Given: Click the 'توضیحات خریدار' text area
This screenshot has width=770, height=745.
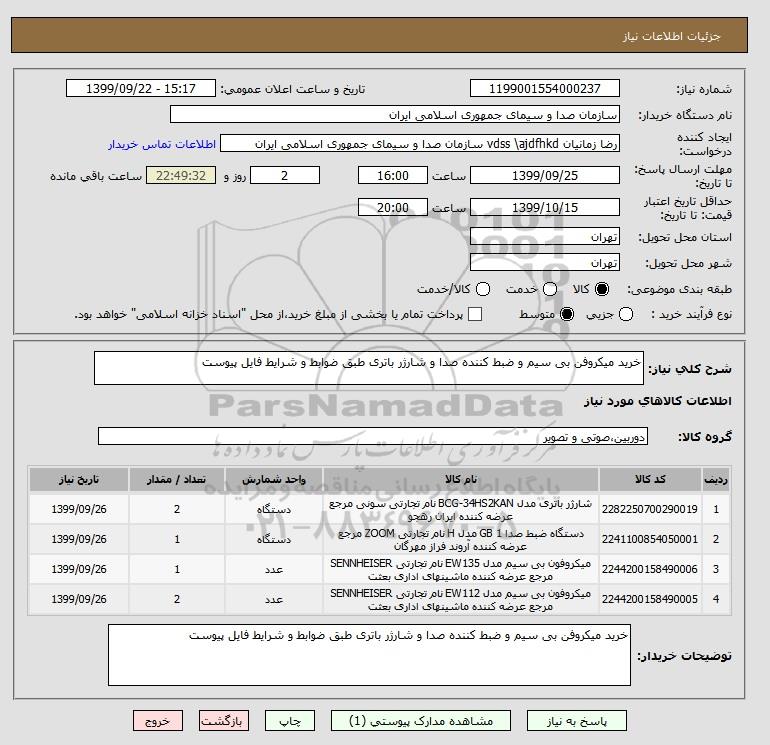Looking at the screenshot, I should click(x=369, y=655).
